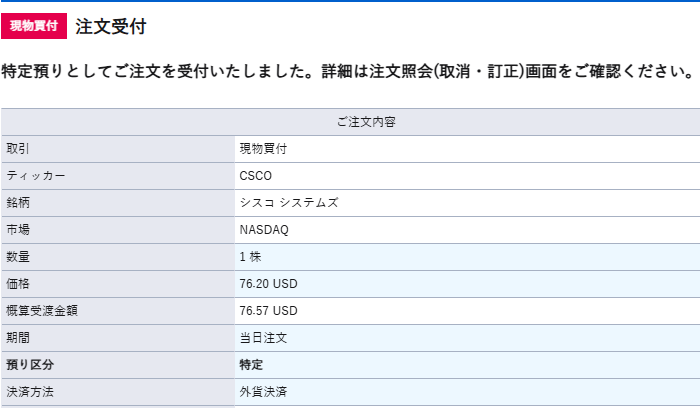Viewport: 700px width, 408px height.
Task: Click the 預り区分 row label
Action: point(30,365)
